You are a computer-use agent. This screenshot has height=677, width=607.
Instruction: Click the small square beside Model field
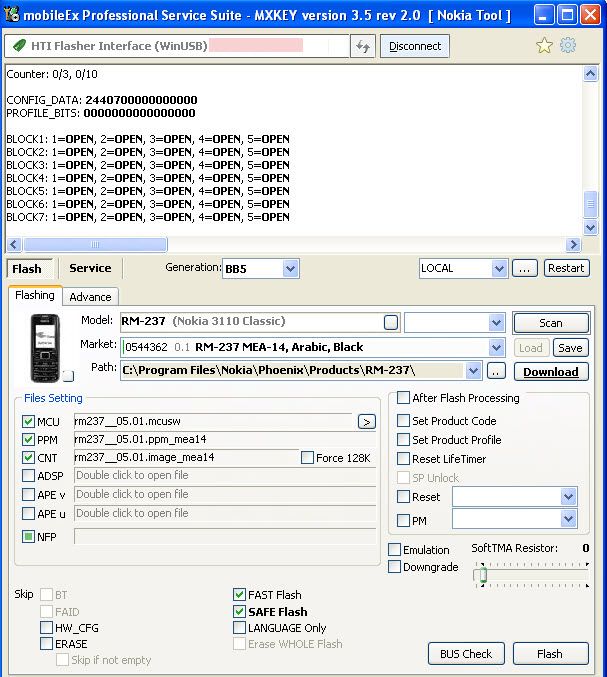point(391,322)
